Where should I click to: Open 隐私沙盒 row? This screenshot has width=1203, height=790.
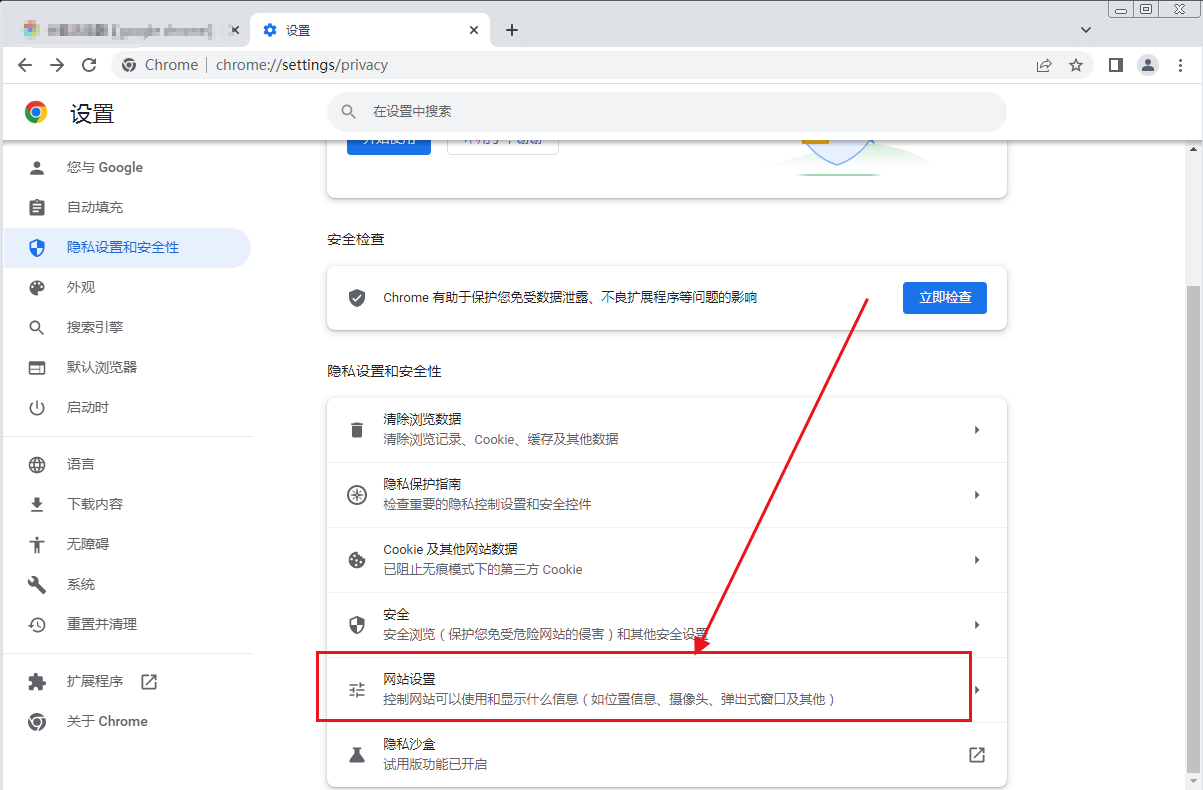pos(666,755)
